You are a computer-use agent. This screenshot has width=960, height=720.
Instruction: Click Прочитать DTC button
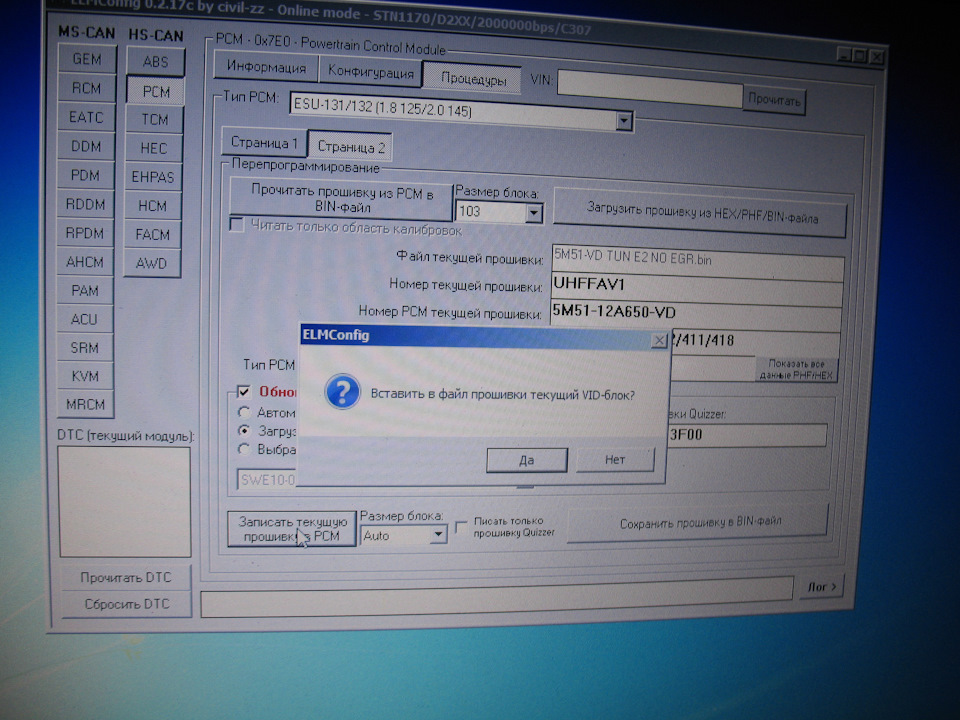pyautogui.click(x=126, y=577)
